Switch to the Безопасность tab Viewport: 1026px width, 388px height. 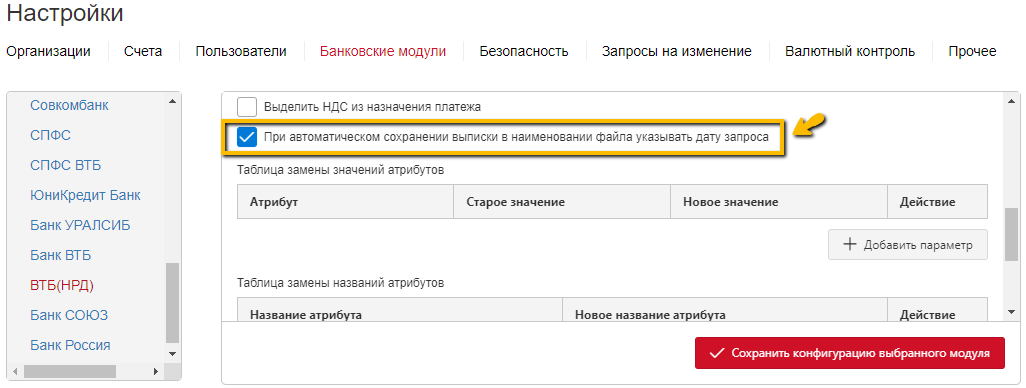(x=523, y=51)
